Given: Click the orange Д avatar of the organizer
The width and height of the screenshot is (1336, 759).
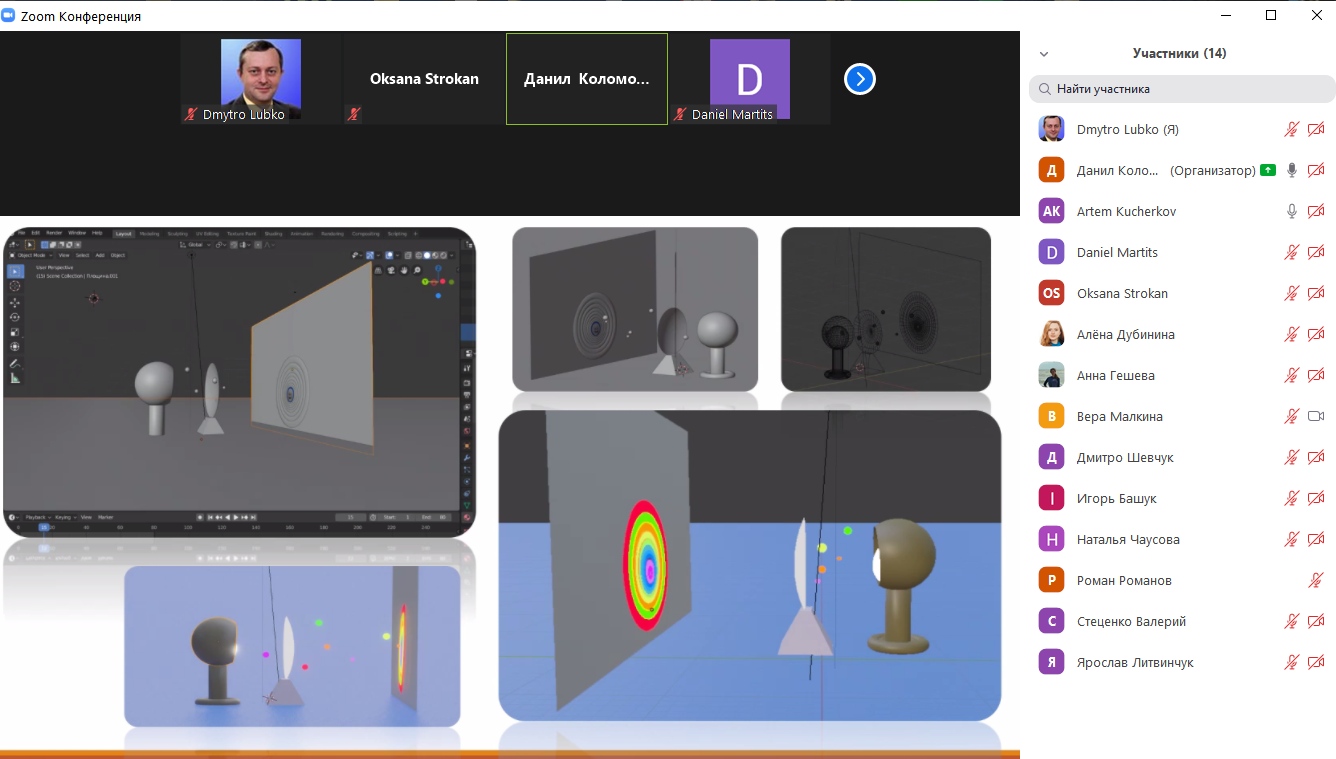Looking at the screenshot, I should 1051,170.
